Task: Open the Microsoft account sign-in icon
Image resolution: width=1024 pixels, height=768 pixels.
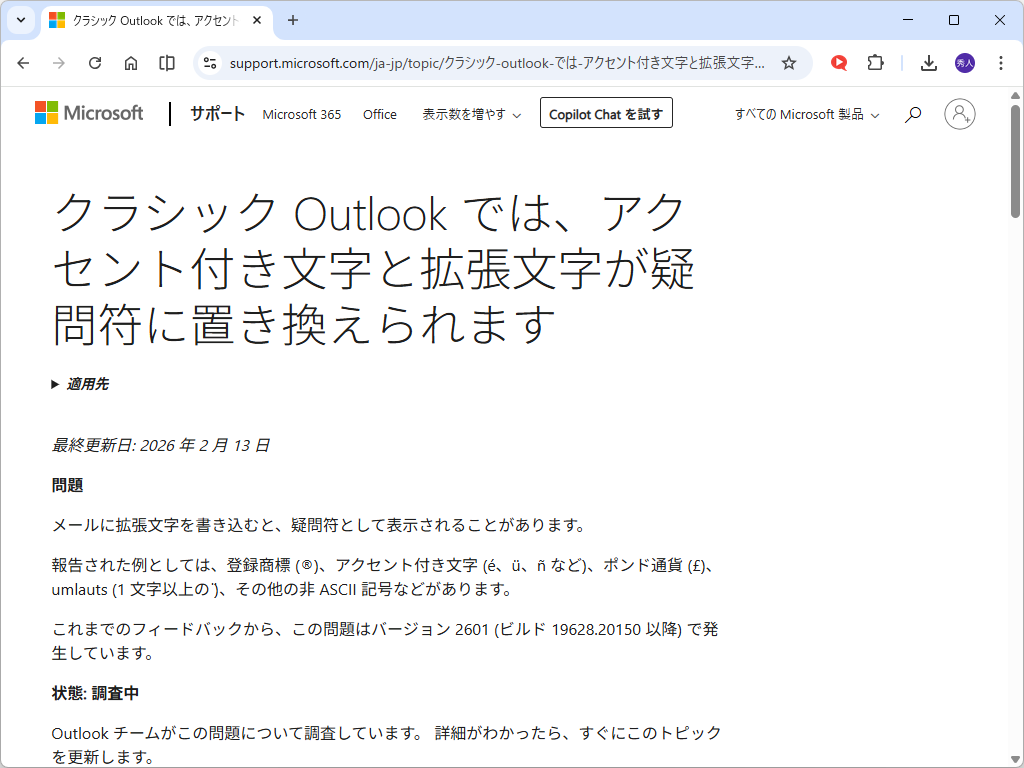Action: point(959,114)
